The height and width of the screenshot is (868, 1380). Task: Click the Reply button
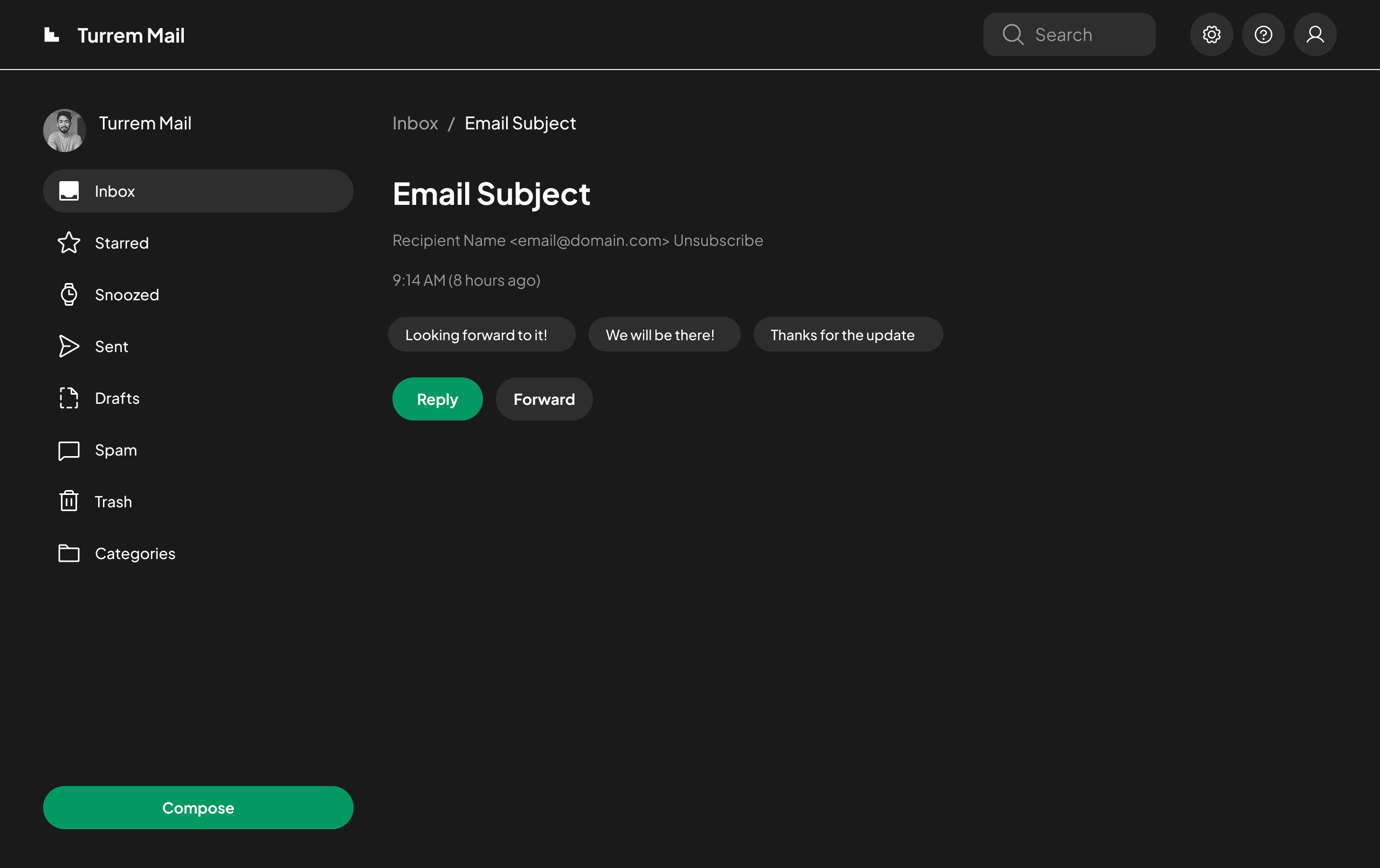coord(437,399)
